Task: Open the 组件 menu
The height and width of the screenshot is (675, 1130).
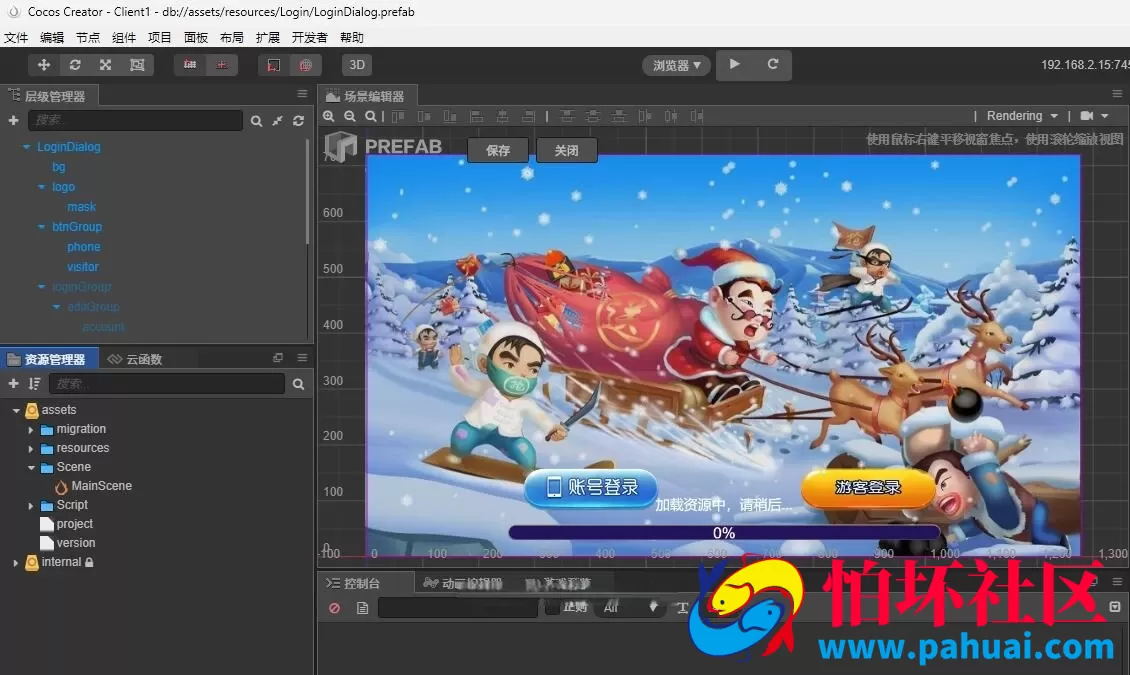Action: pos(124,37)
